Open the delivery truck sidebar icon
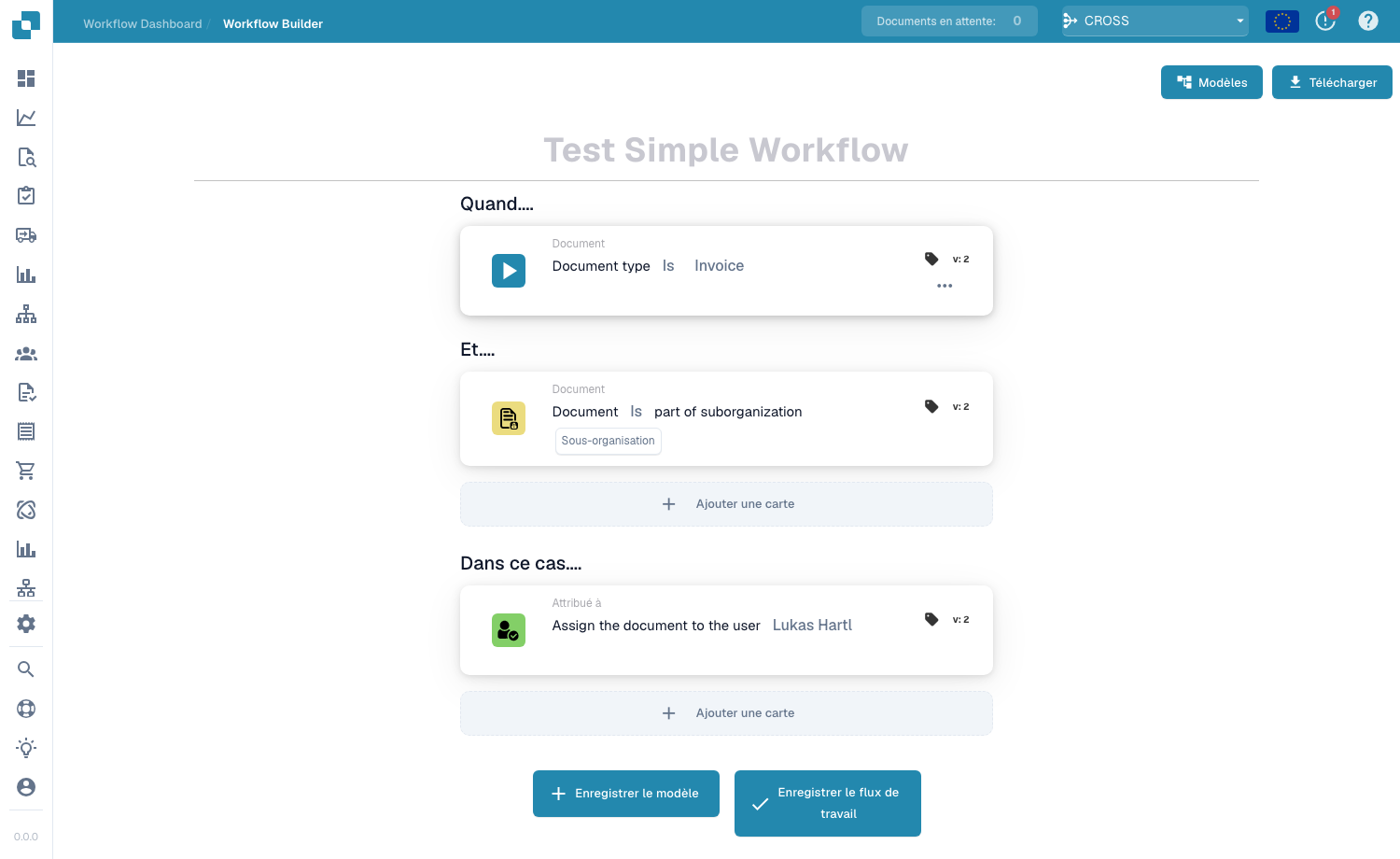 coord(26,235)
